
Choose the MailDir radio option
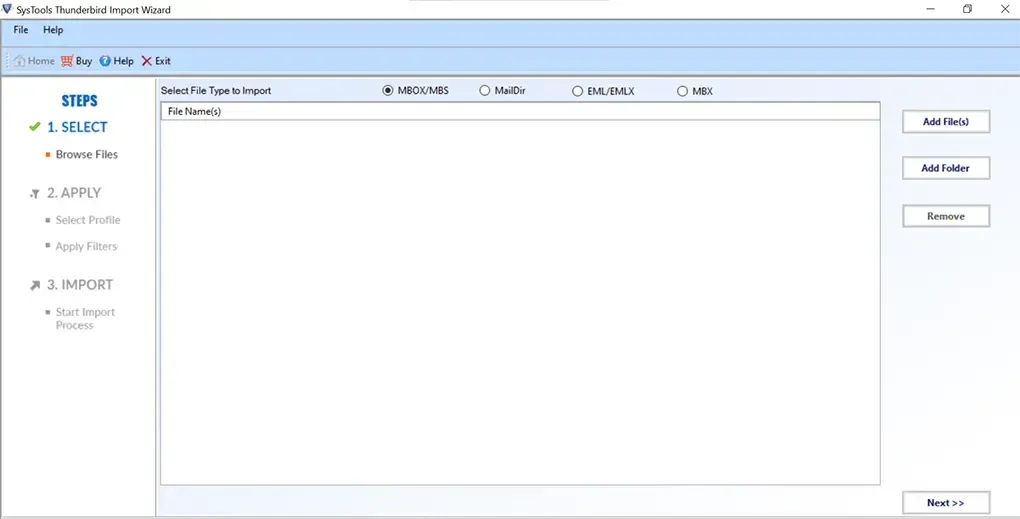pos(485,91)
